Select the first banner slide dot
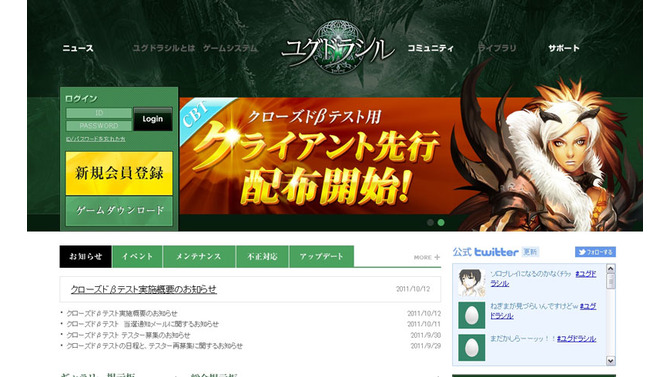 430,222
